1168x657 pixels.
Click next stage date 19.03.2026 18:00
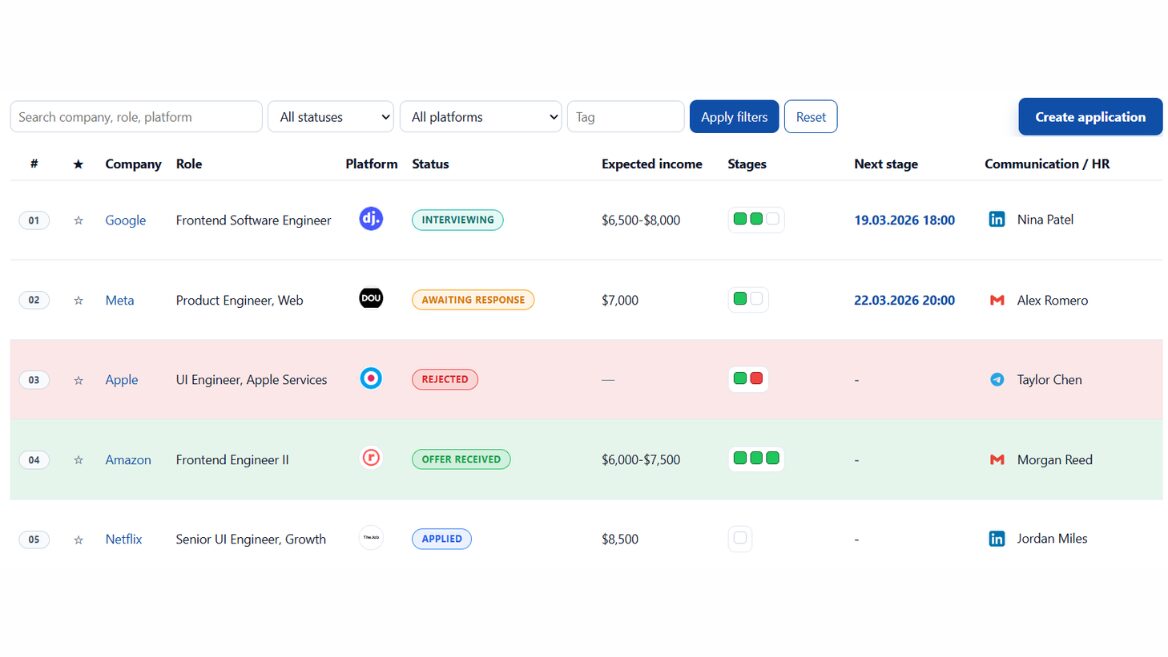click(x=904, y=220)
